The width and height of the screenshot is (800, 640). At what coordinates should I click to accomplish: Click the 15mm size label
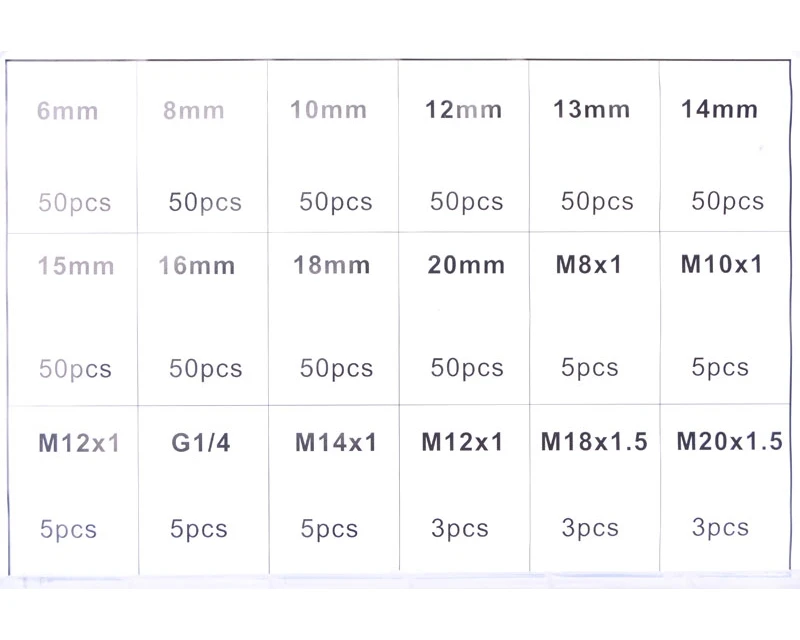pyautogui.click(x=76, y=267)
